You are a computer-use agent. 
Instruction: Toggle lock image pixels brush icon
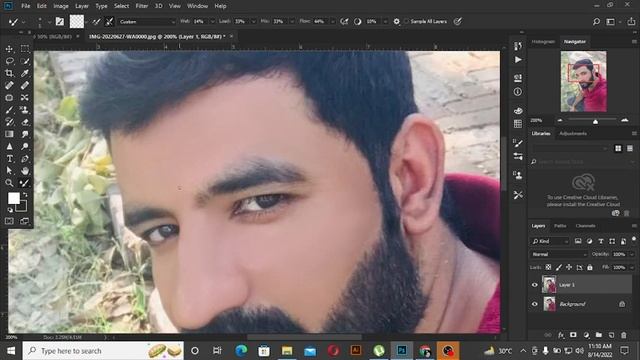(x=559, y=267)
